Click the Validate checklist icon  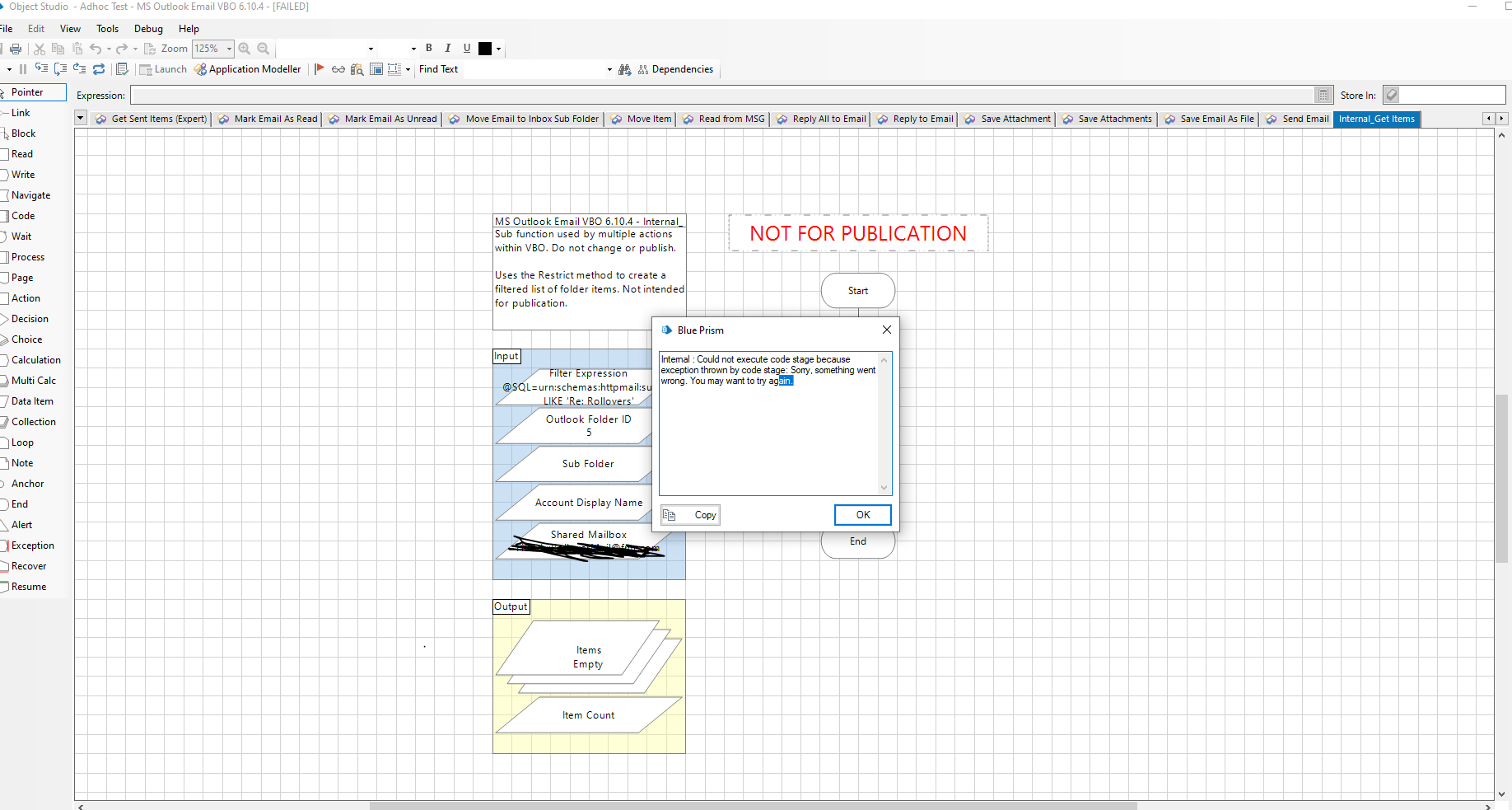coord(122,69)
